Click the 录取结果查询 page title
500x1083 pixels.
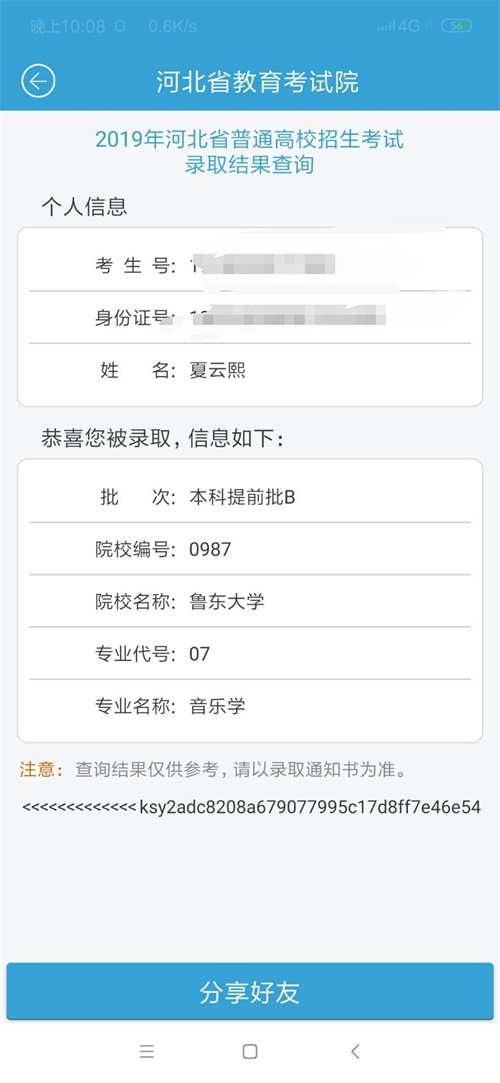pyautogui.click(x=249, y=165)
